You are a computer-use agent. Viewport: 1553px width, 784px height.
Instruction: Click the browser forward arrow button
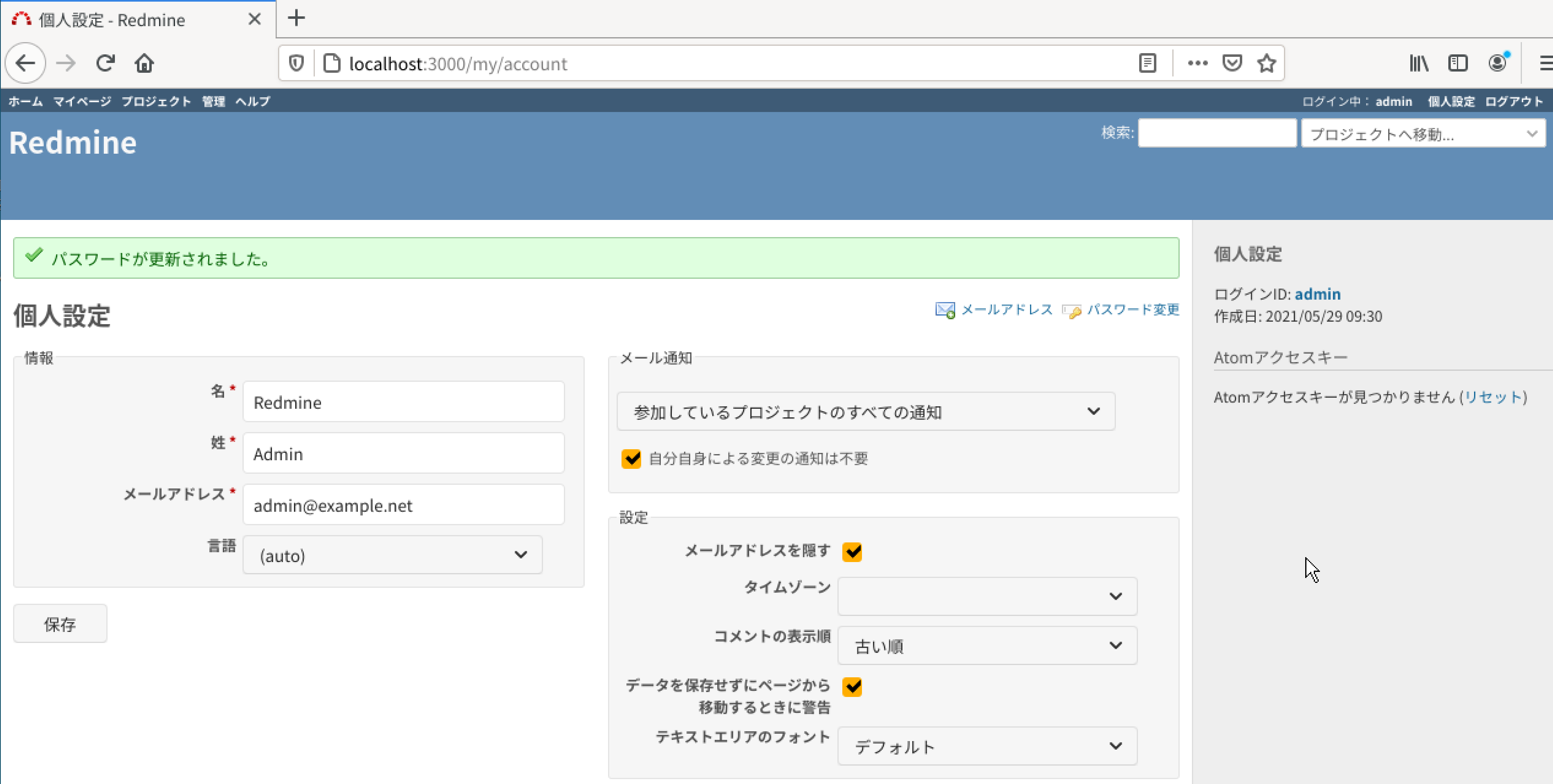pos(66,63)
